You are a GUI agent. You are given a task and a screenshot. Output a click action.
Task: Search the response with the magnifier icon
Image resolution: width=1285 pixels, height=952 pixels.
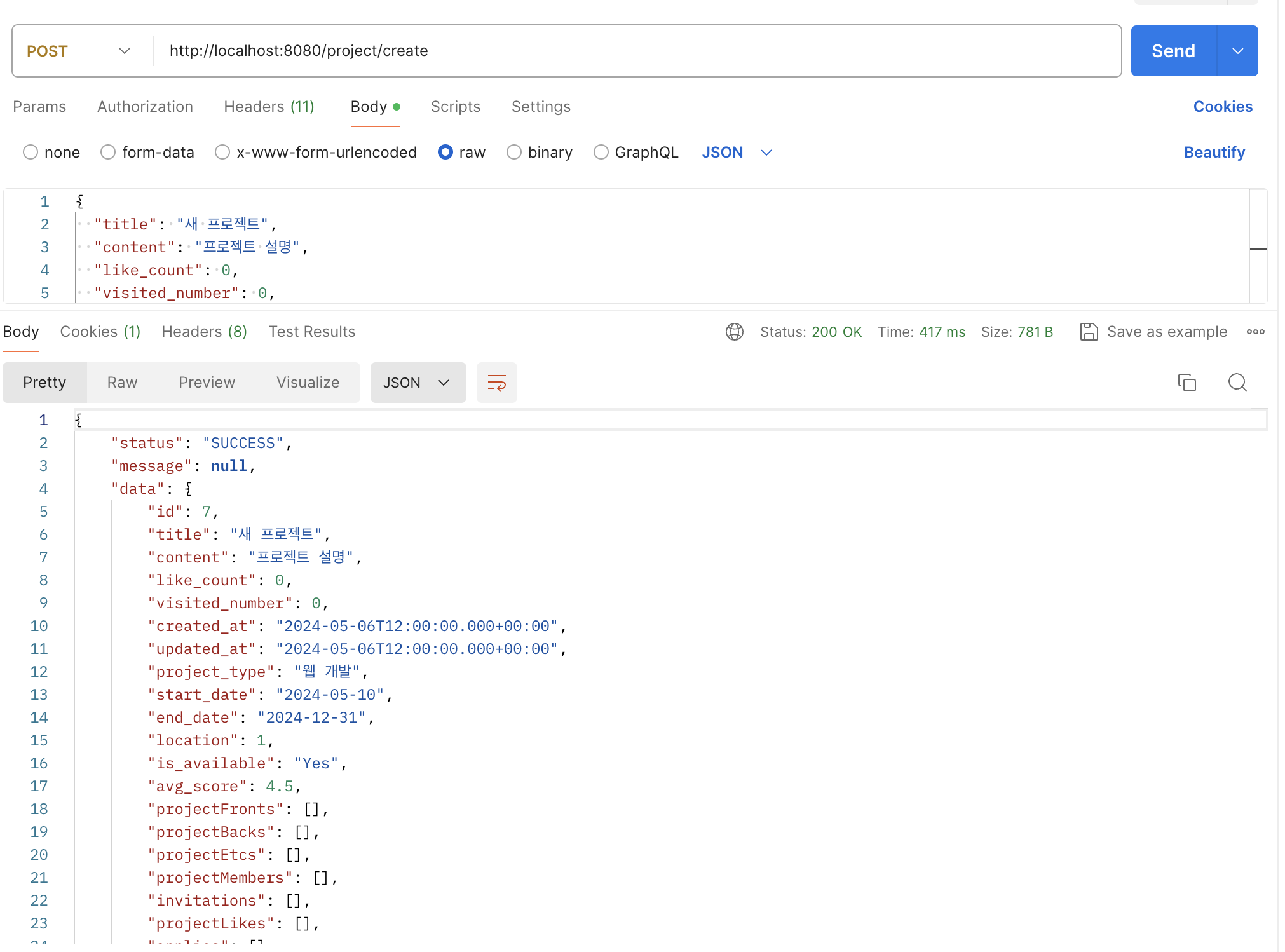point(1237,383)
